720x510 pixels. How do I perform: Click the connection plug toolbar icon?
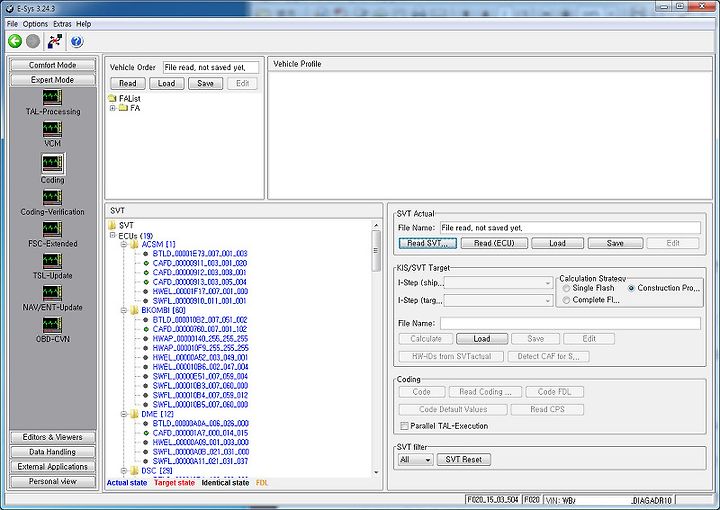click(55, 41)
